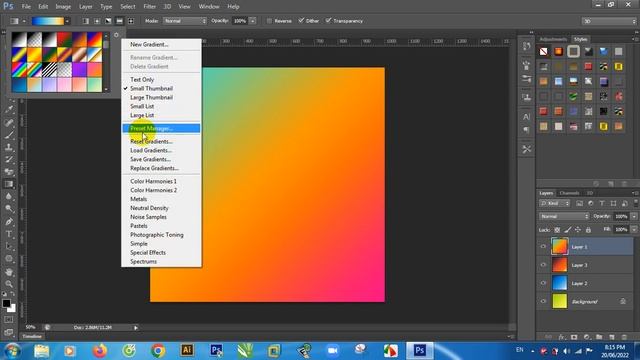The image size is (640, 360).
Task: Open the gradient picker dropdown arrow
Action: point(67,21)
